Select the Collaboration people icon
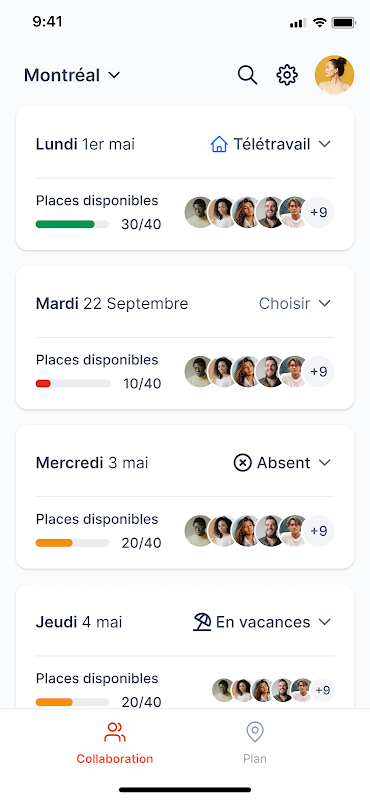 [114, 732]
